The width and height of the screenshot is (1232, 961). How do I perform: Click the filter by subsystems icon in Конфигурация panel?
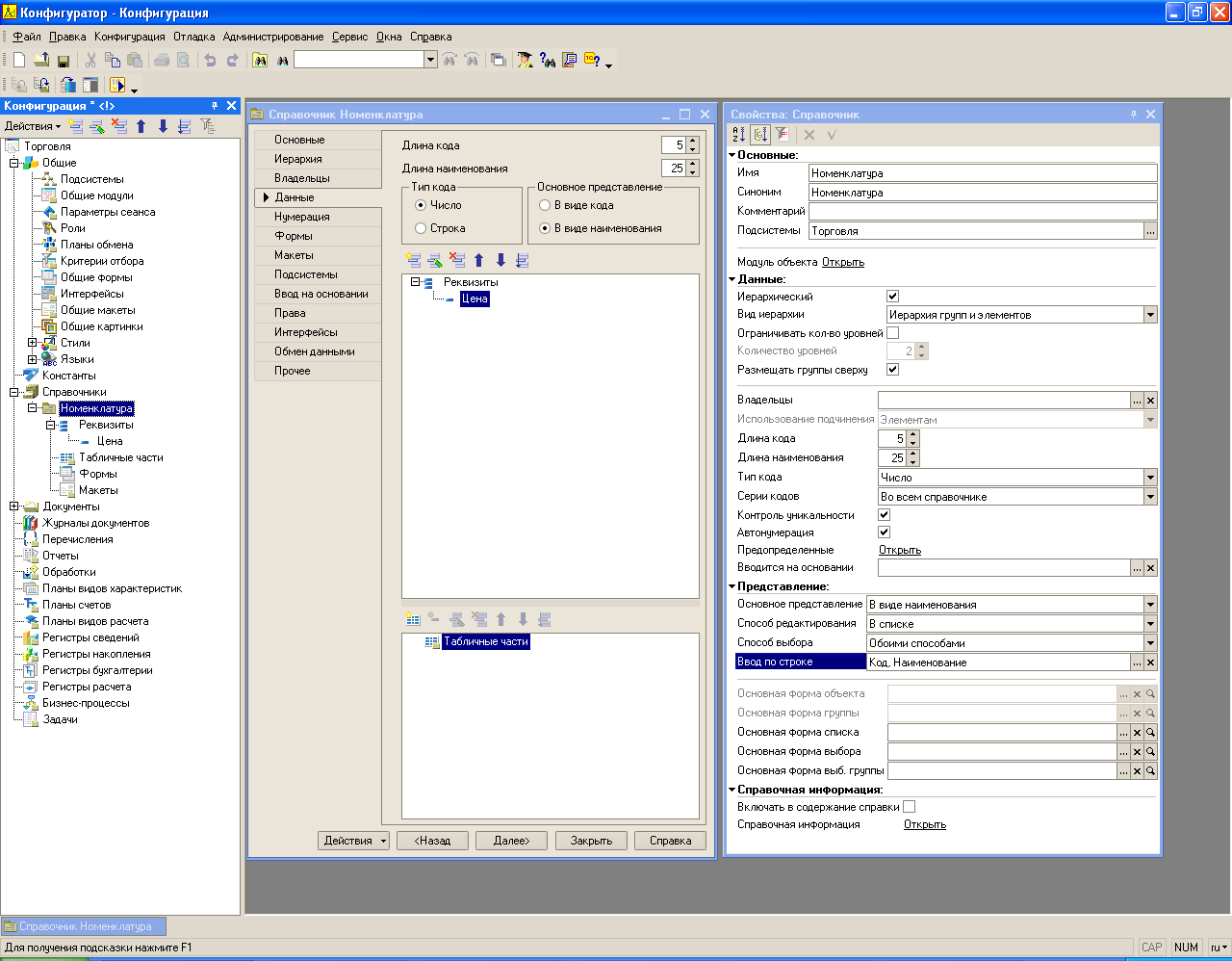click(x=207, y=126)
